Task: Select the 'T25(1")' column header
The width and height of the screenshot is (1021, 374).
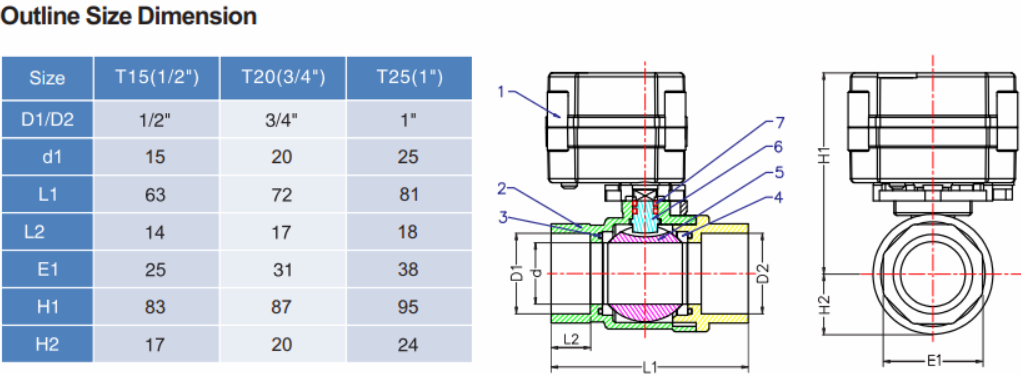Action: pyautogui.click(x=409, y=78)
